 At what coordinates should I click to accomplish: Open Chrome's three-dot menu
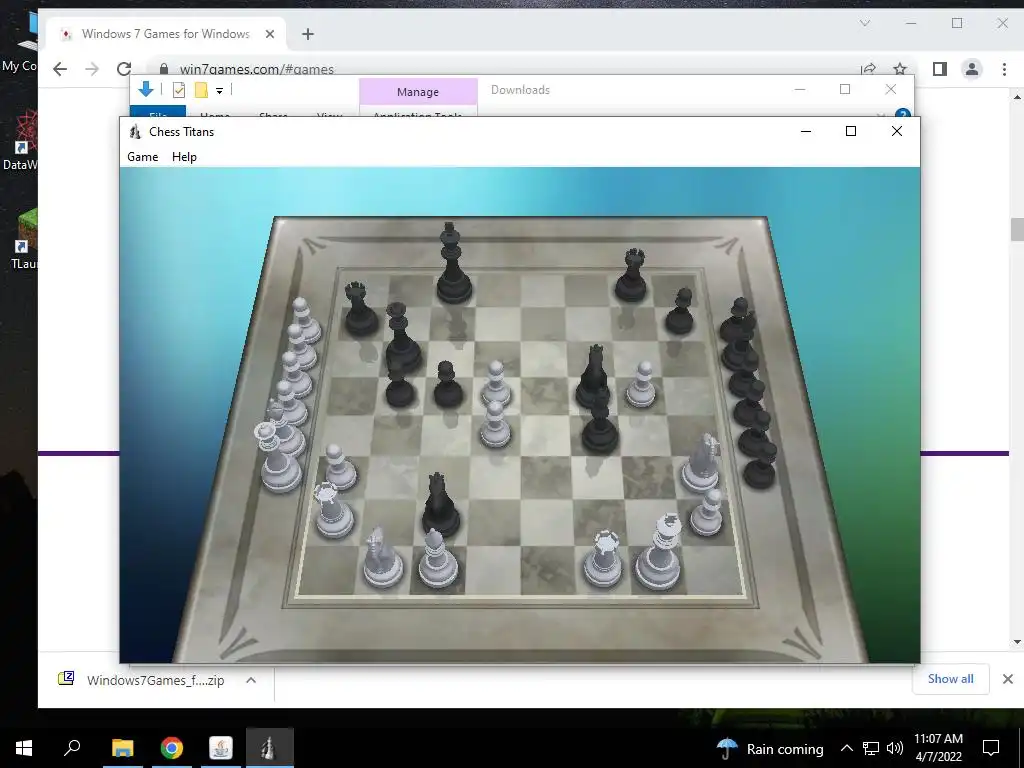point(1004,69)
